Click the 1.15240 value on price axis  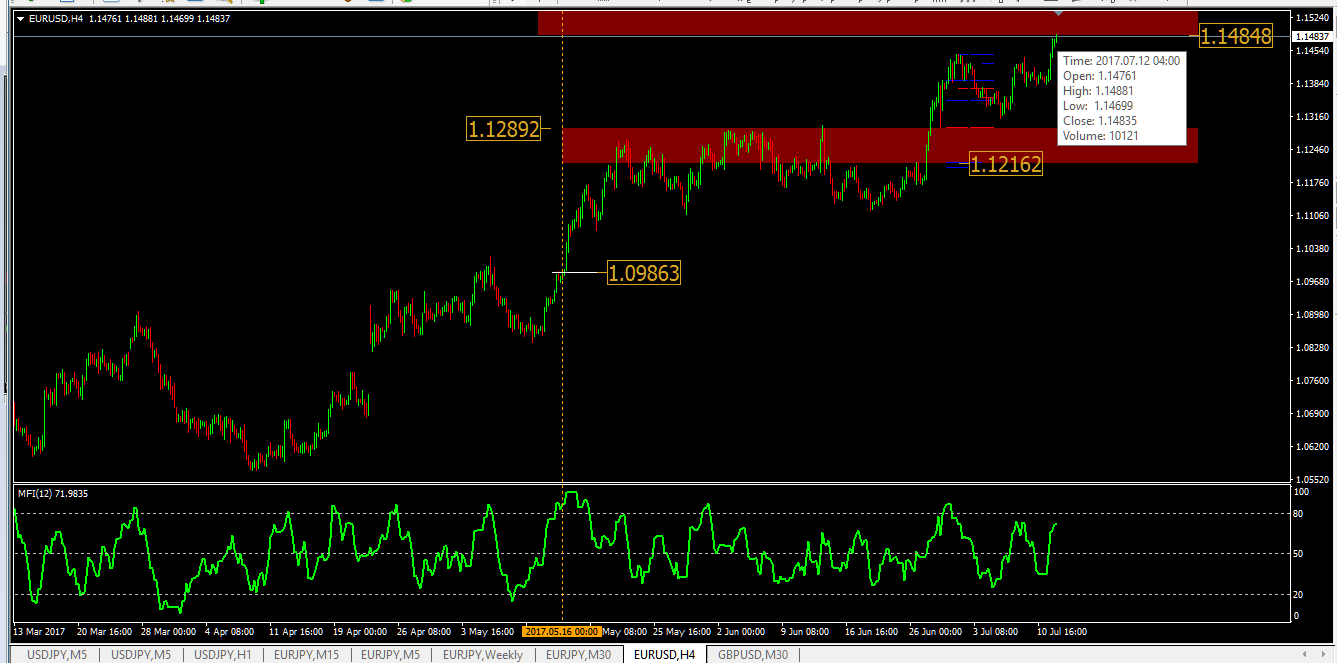point(1311,18)
